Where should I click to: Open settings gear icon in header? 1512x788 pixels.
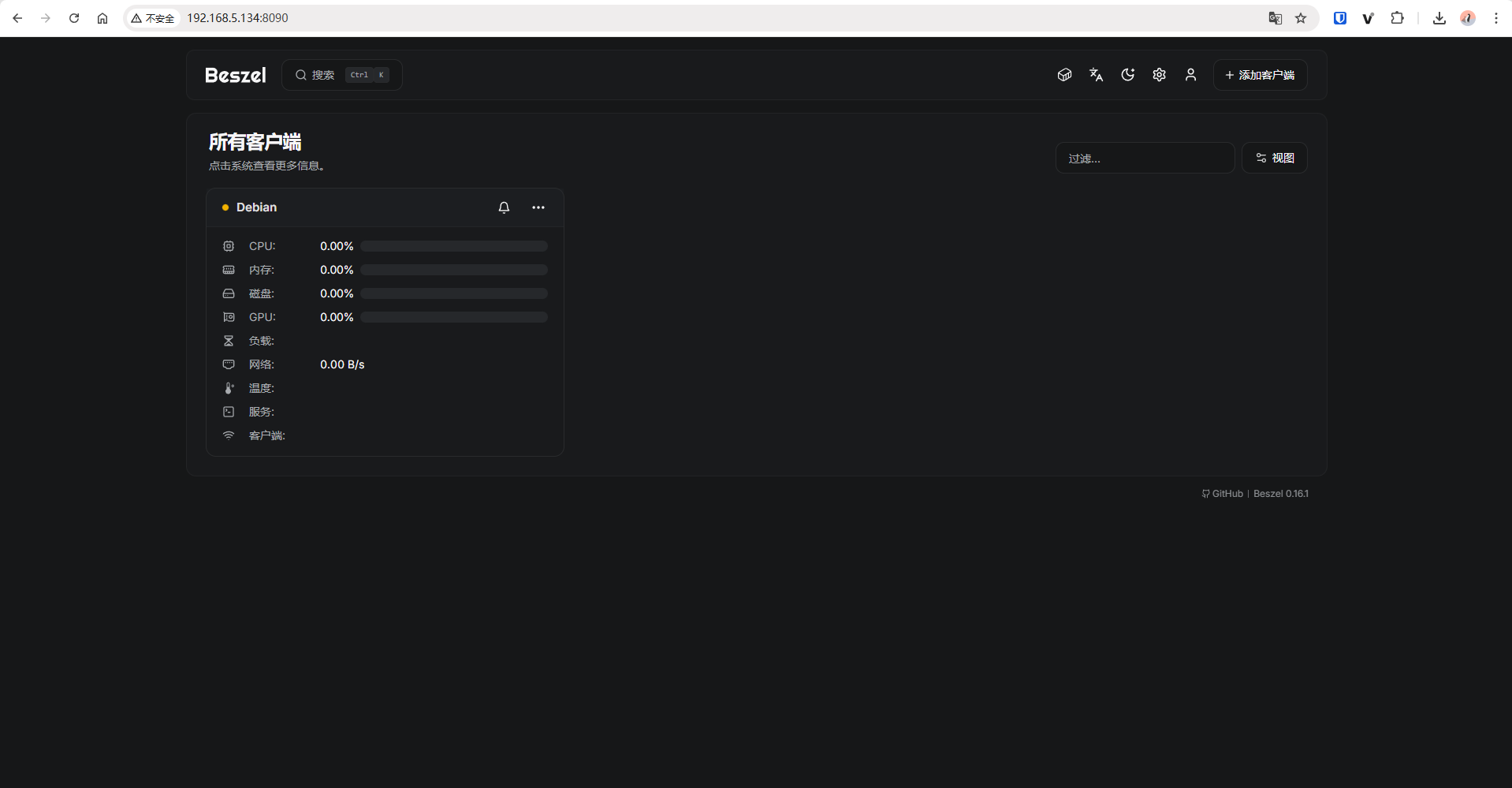(x=1159, y=75)
